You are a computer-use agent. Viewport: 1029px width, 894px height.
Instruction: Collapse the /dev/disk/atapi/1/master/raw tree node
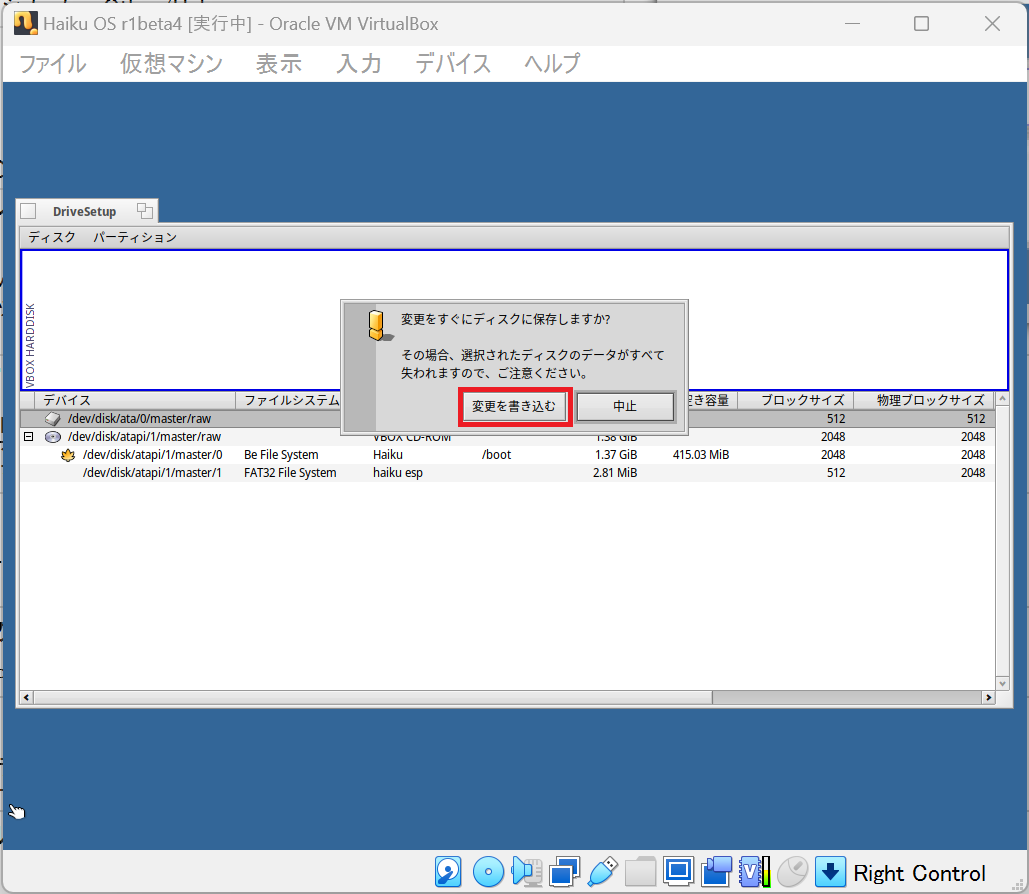tap(29, 436)
